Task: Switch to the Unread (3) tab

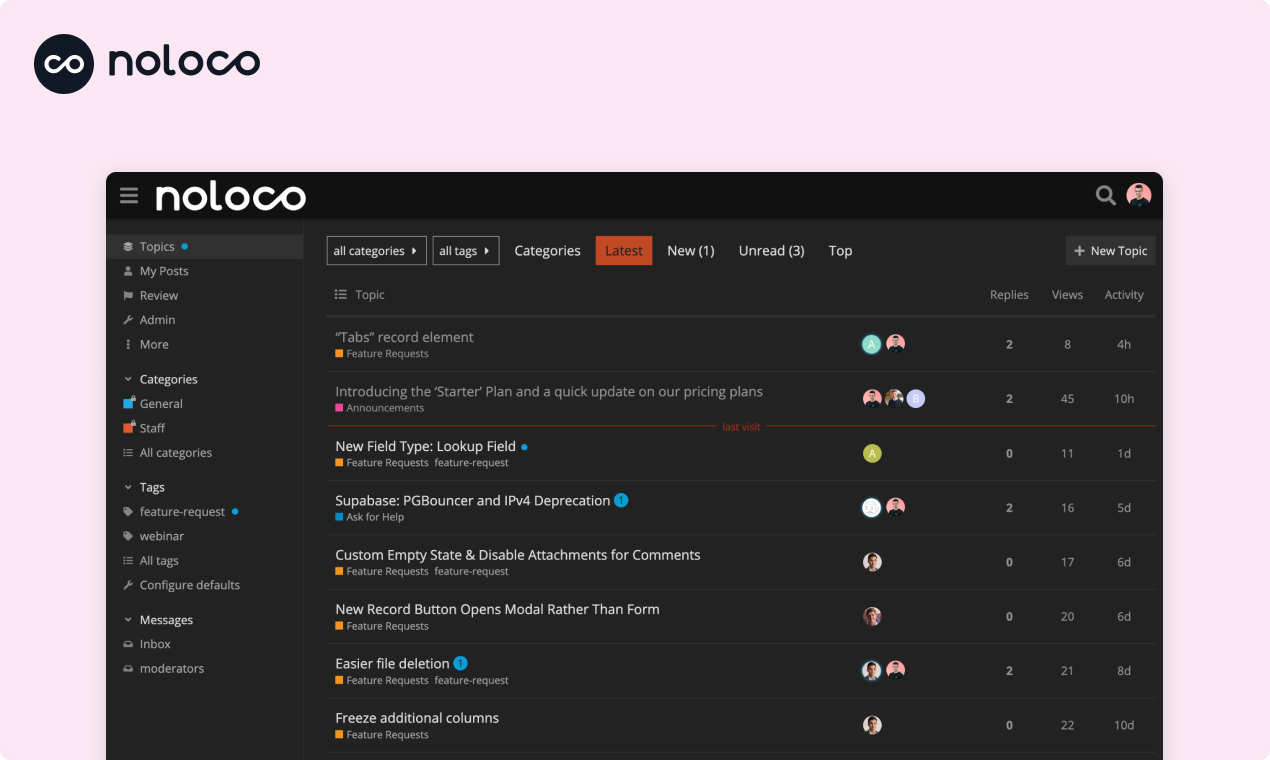Action: click(x=771, y=250)
